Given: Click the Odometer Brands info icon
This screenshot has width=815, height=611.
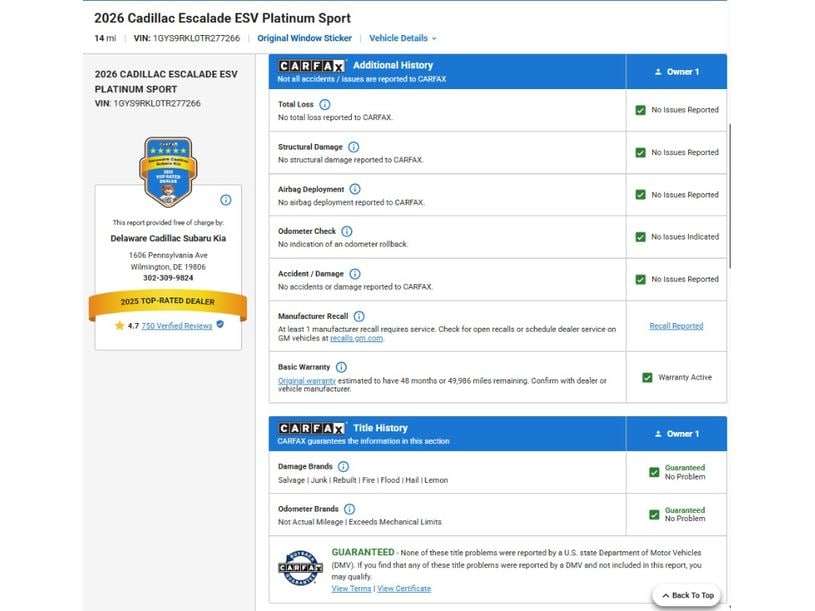Looking at the screenshot, I should point(350,509).
